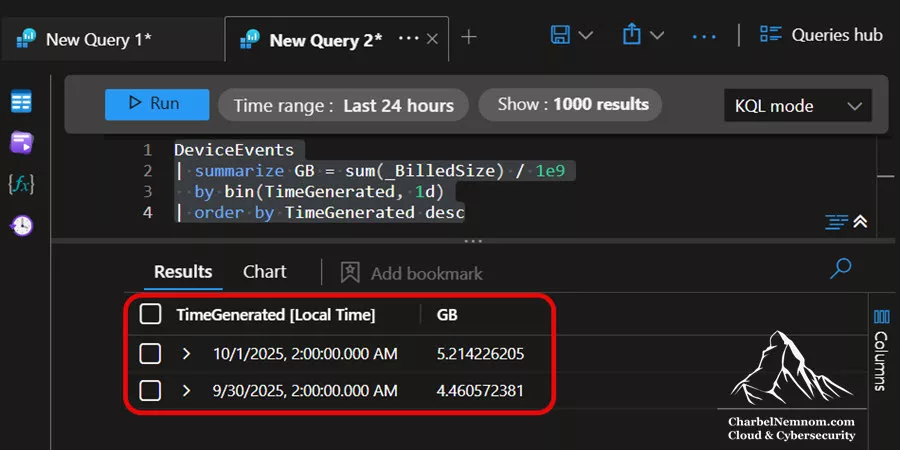Open the Tables sidebar icon
The width and height of the screenshot is (900, 450).
(22, 102)
